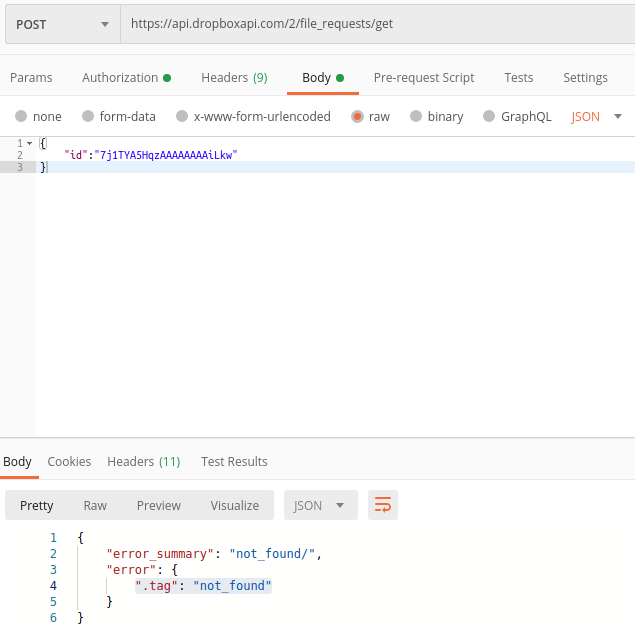Open request Headers (9) tab
635x629 pixels.
234,77
